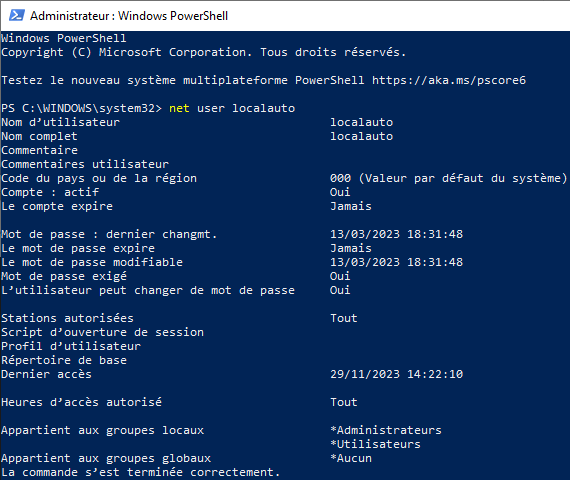Click the 'Compte : actif' Oui value
This screenshot has width=570, height=480.
pos(340,192)
